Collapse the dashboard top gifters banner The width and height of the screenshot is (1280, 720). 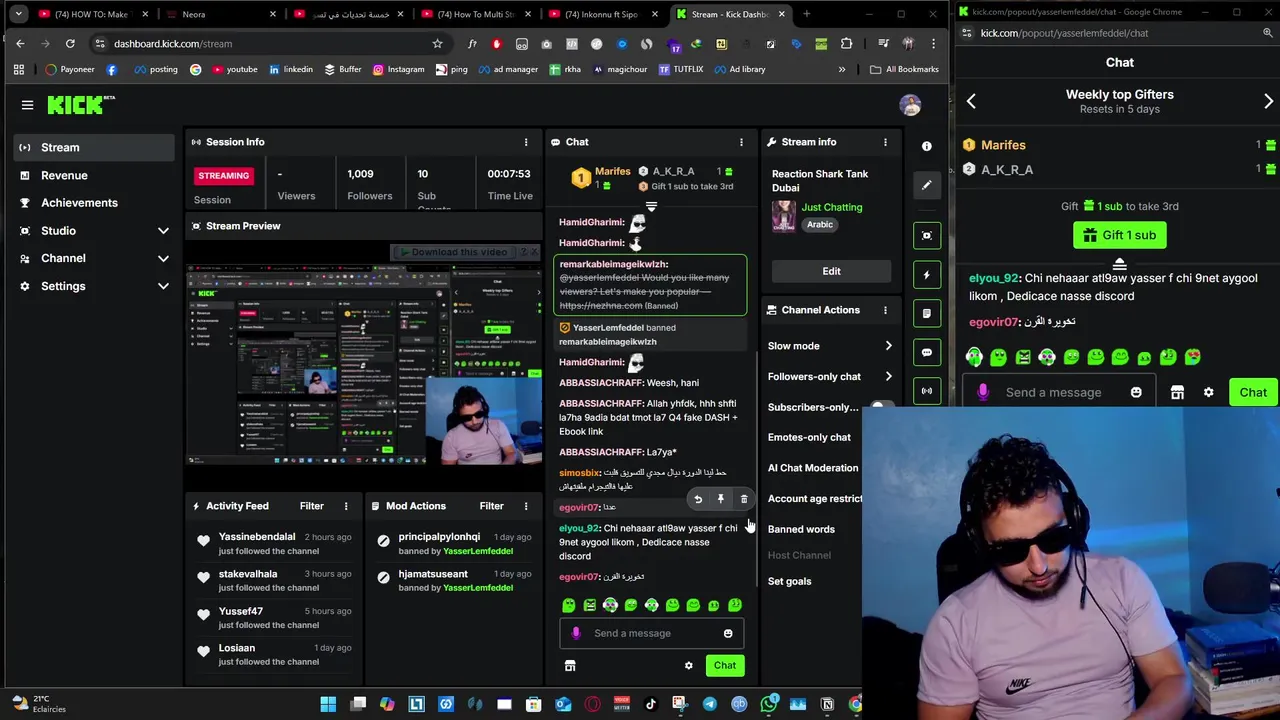click(651, 207)
